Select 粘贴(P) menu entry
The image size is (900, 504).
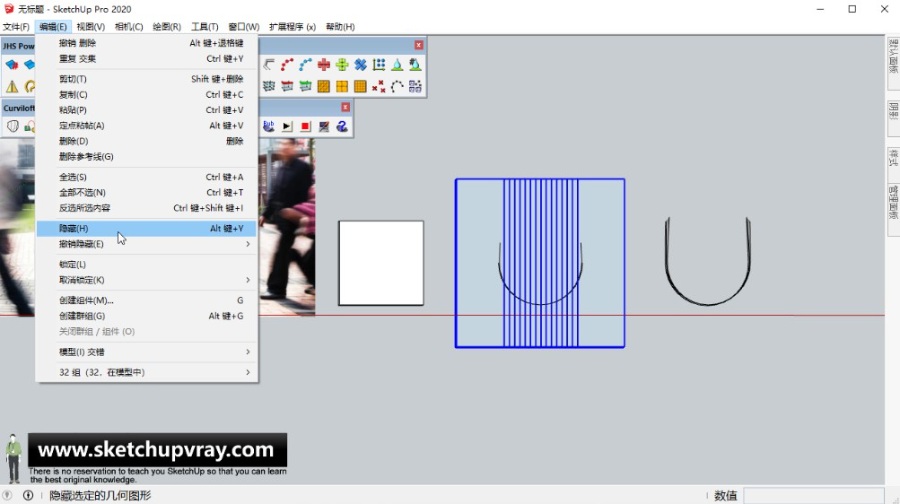[146, 110]
